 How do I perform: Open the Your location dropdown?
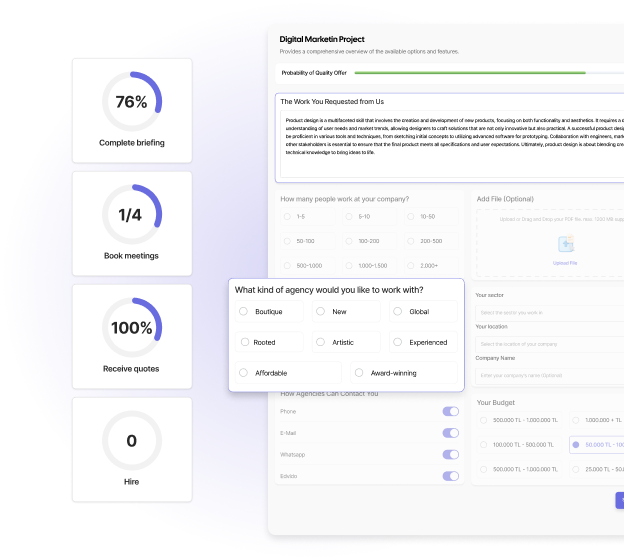tap(550, 343)
